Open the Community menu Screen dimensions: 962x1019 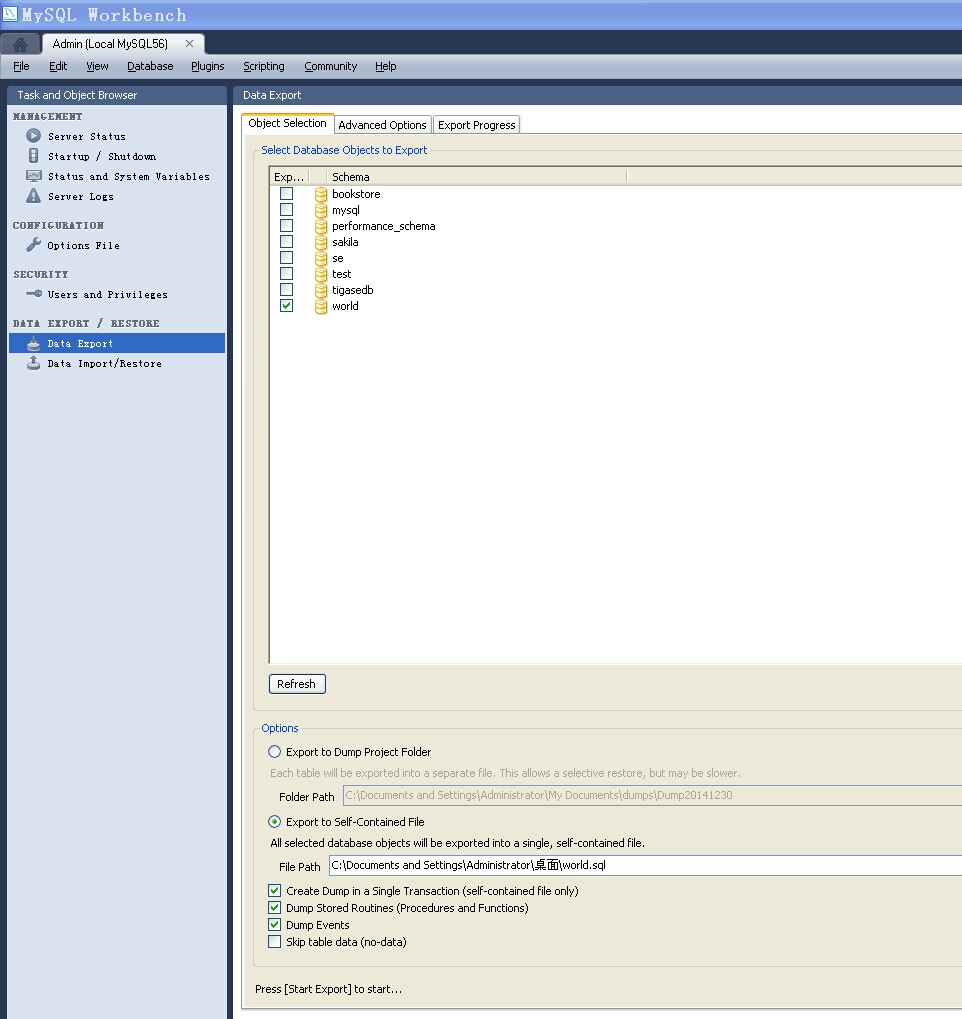click(x=331, y=66)
